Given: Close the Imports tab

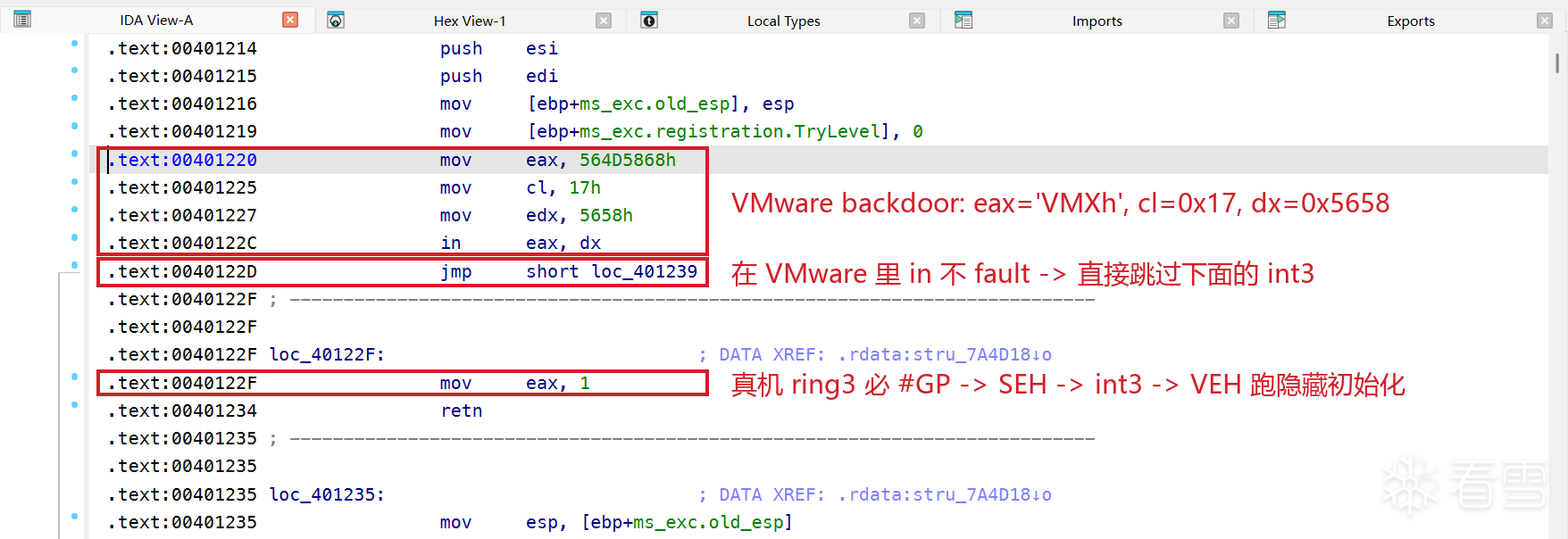Looking at the screenshot, I should coord(1231,20).
